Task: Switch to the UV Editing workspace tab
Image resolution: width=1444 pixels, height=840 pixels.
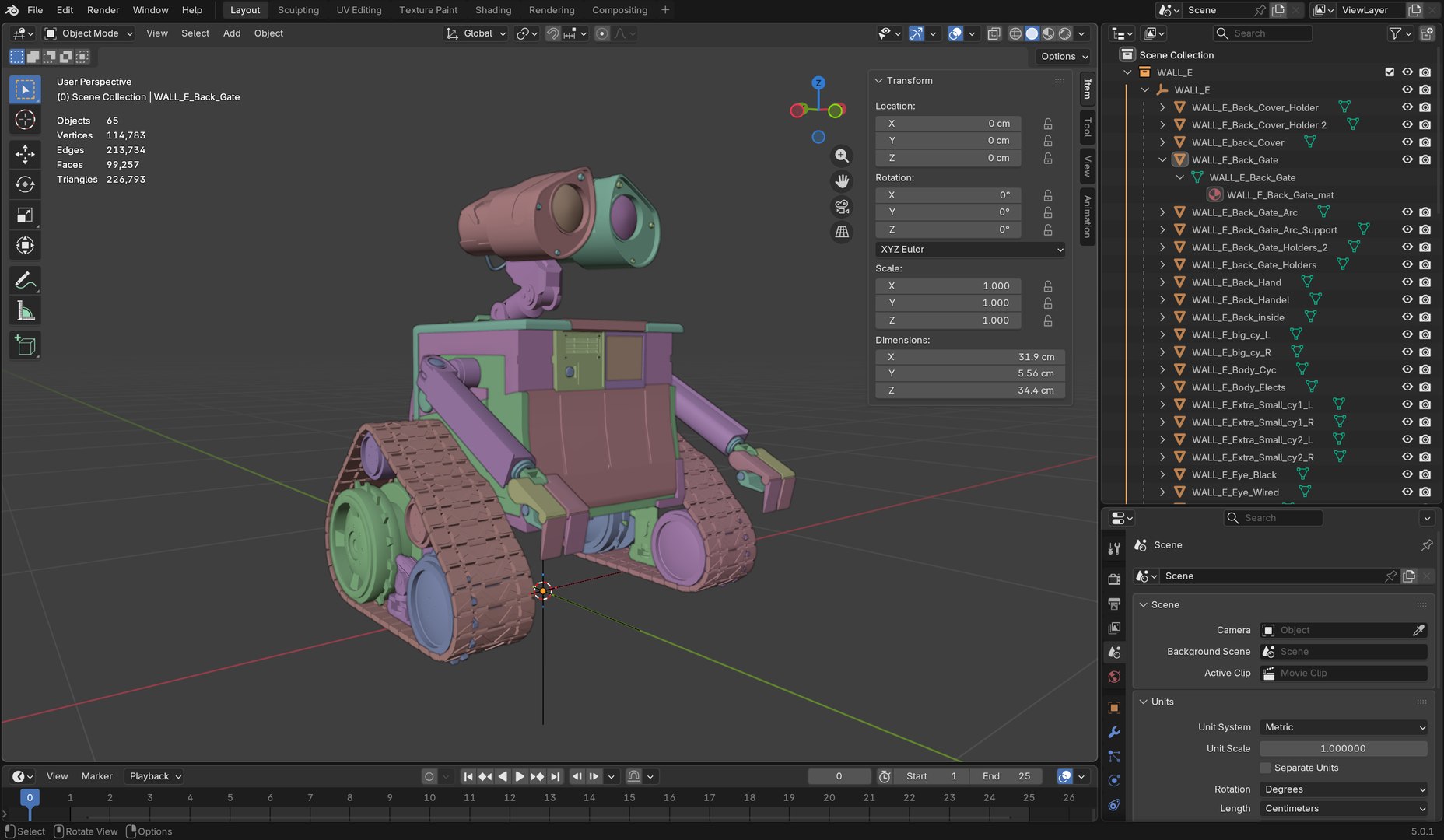Action: [x=359, y=10]
